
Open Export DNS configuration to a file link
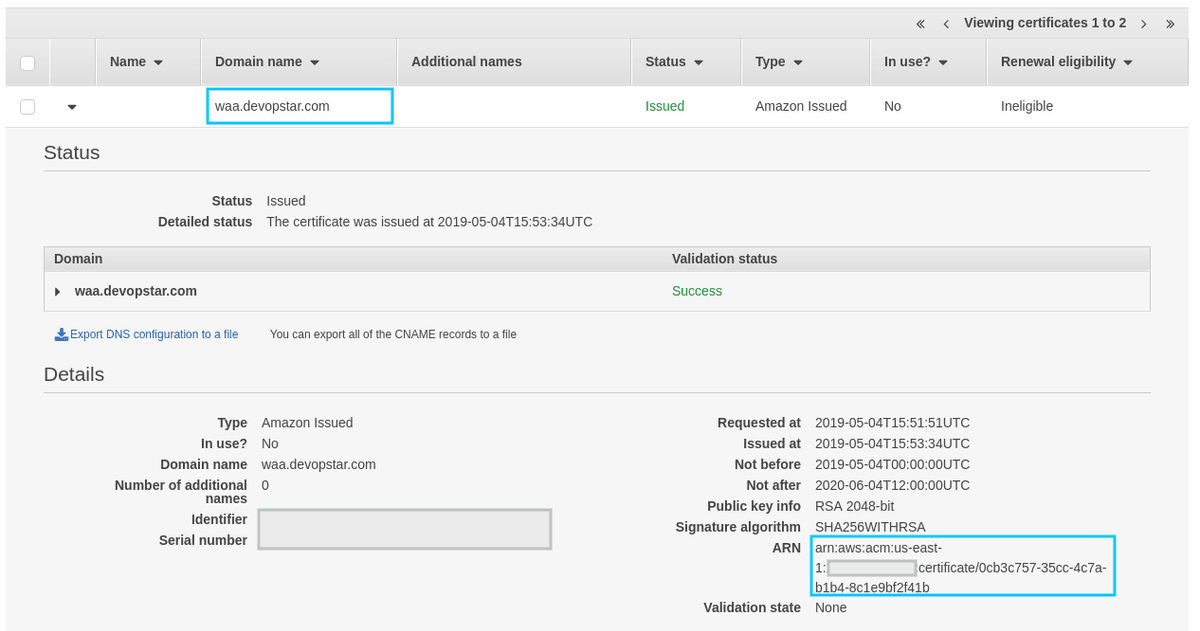coord(154,334)
